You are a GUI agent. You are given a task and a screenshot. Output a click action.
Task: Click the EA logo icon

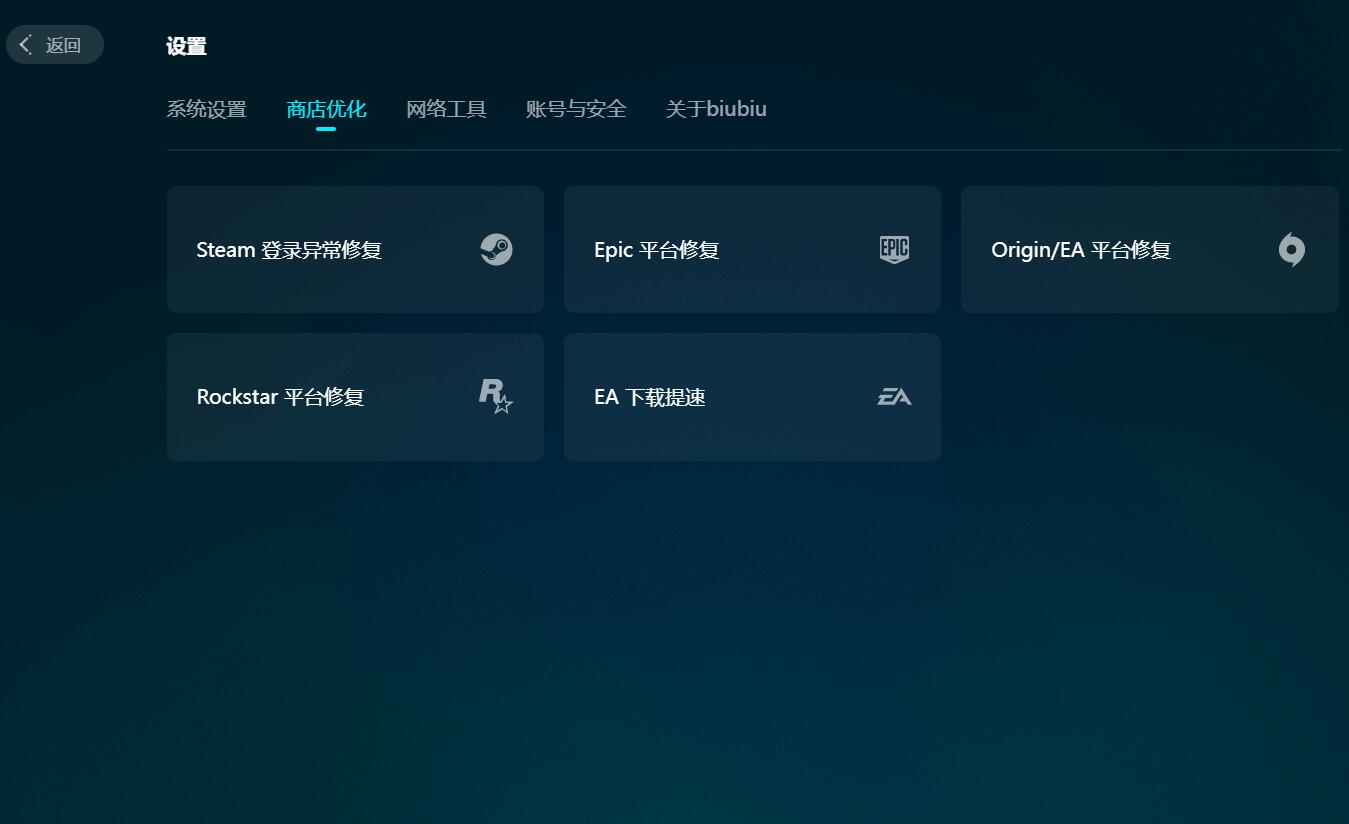tap(894, 397)
